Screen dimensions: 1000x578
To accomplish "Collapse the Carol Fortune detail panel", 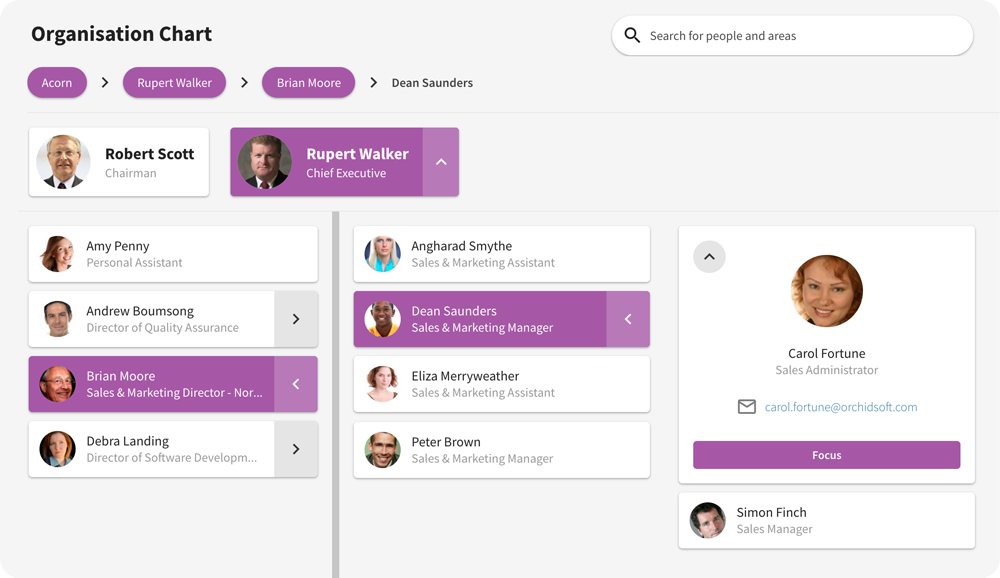I will click(709, 256).
